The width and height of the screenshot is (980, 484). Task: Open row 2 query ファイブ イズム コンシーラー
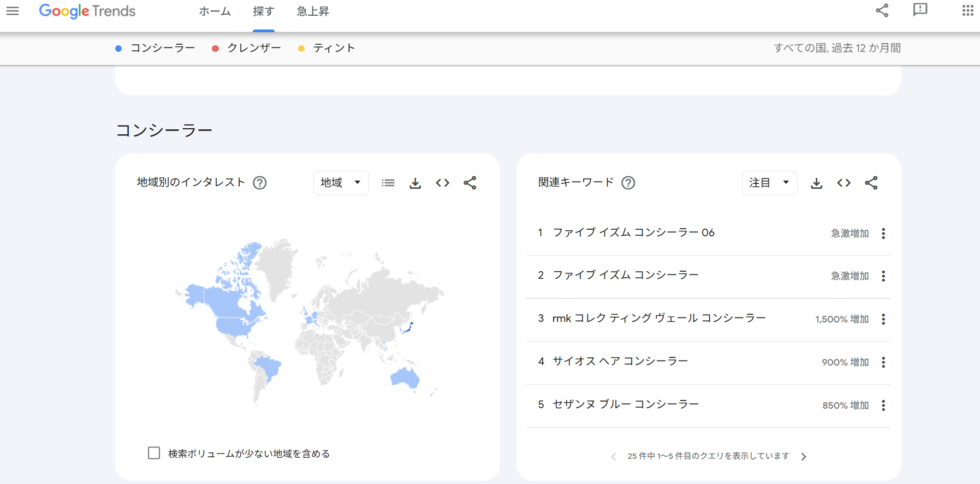point(626,275)
